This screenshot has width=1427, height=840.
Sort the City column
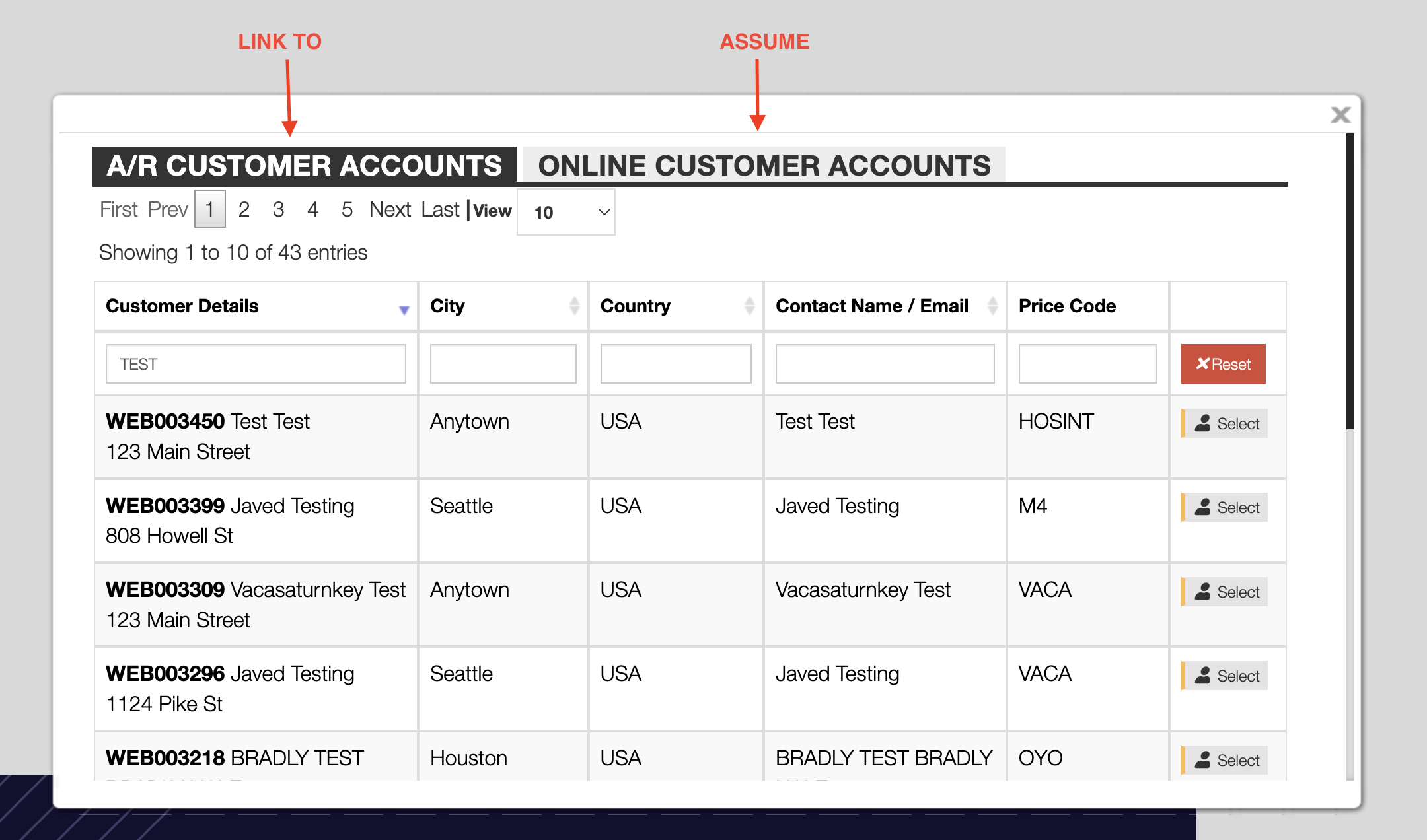point(574,306)
